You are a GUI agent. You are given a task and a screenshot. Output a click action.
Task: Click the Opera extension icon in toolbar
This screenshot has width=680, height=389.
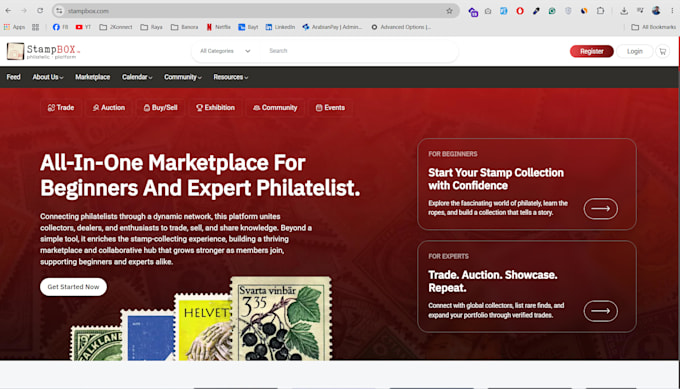click(520, 11)
